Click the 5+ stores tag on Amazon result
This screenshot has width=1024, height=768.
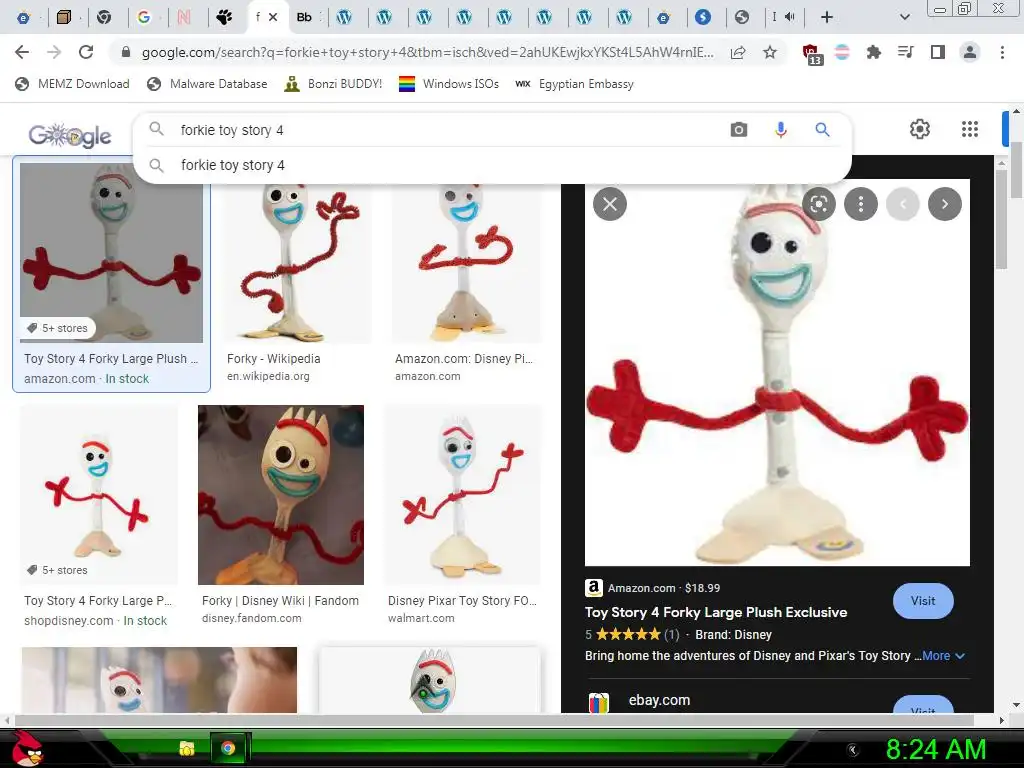pos(57,328)
